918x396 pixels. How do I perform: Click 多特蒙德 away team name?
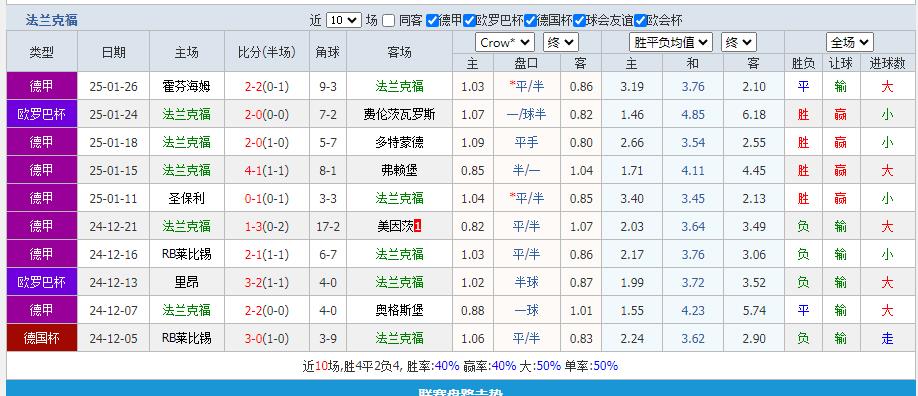(399, 142)
